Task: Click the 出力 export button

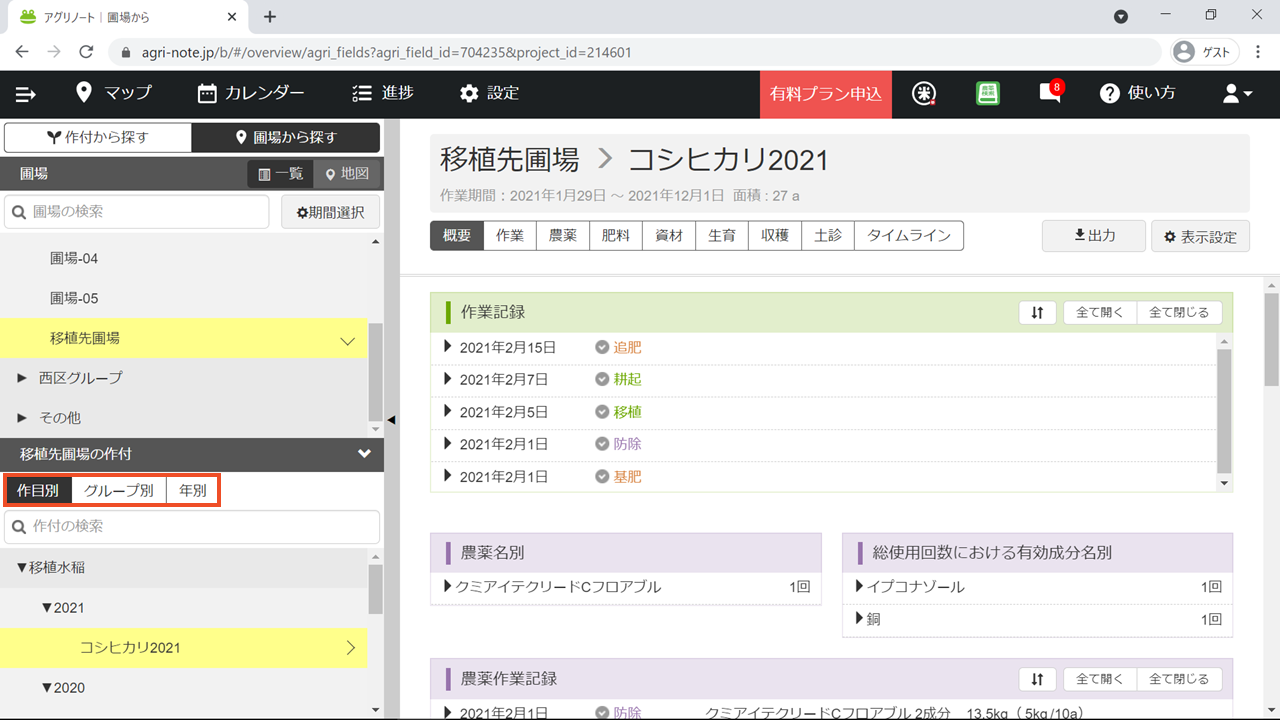Action: 1094,236
